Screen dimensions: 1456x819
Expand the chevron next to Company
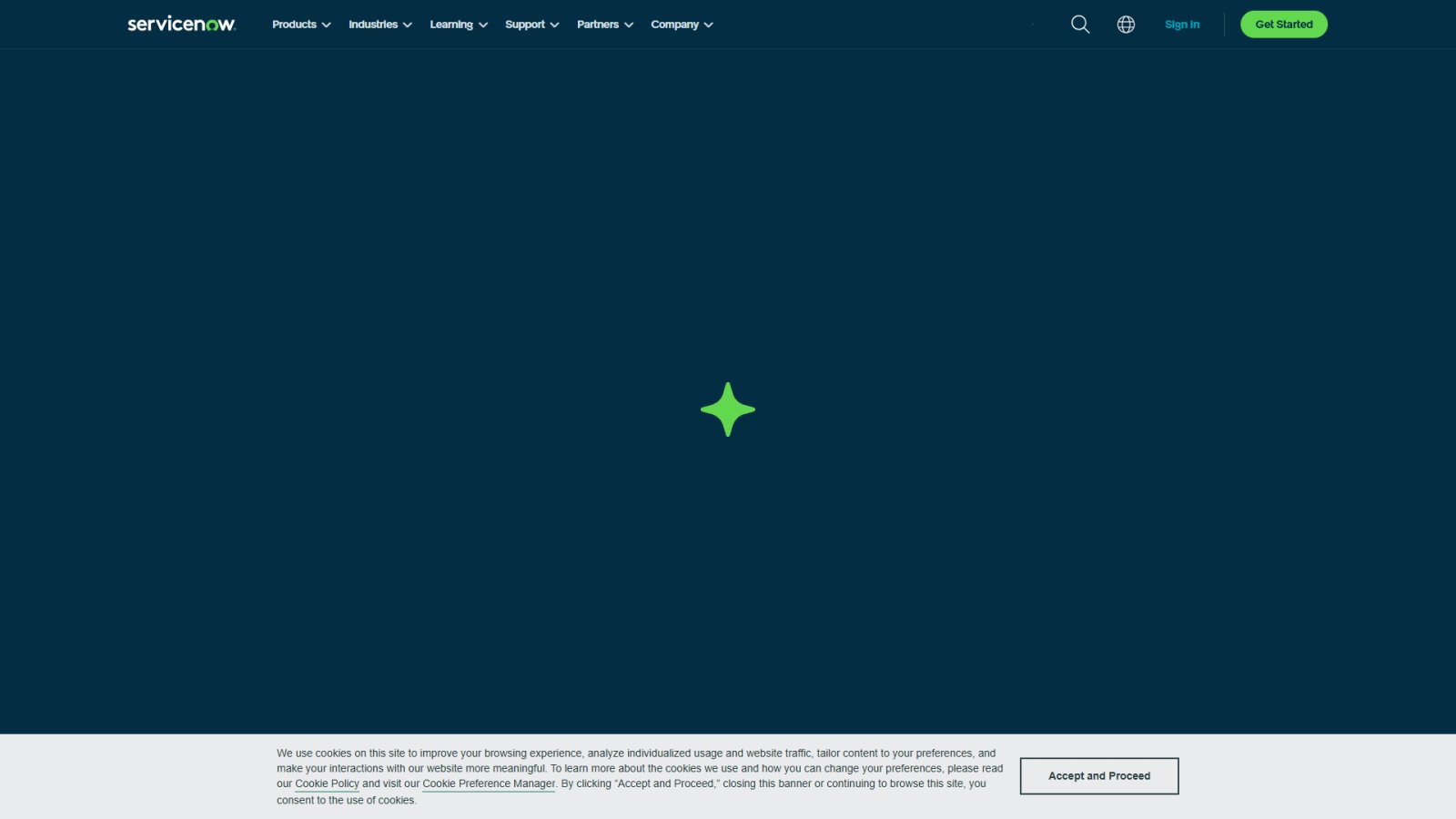point(708,25)
